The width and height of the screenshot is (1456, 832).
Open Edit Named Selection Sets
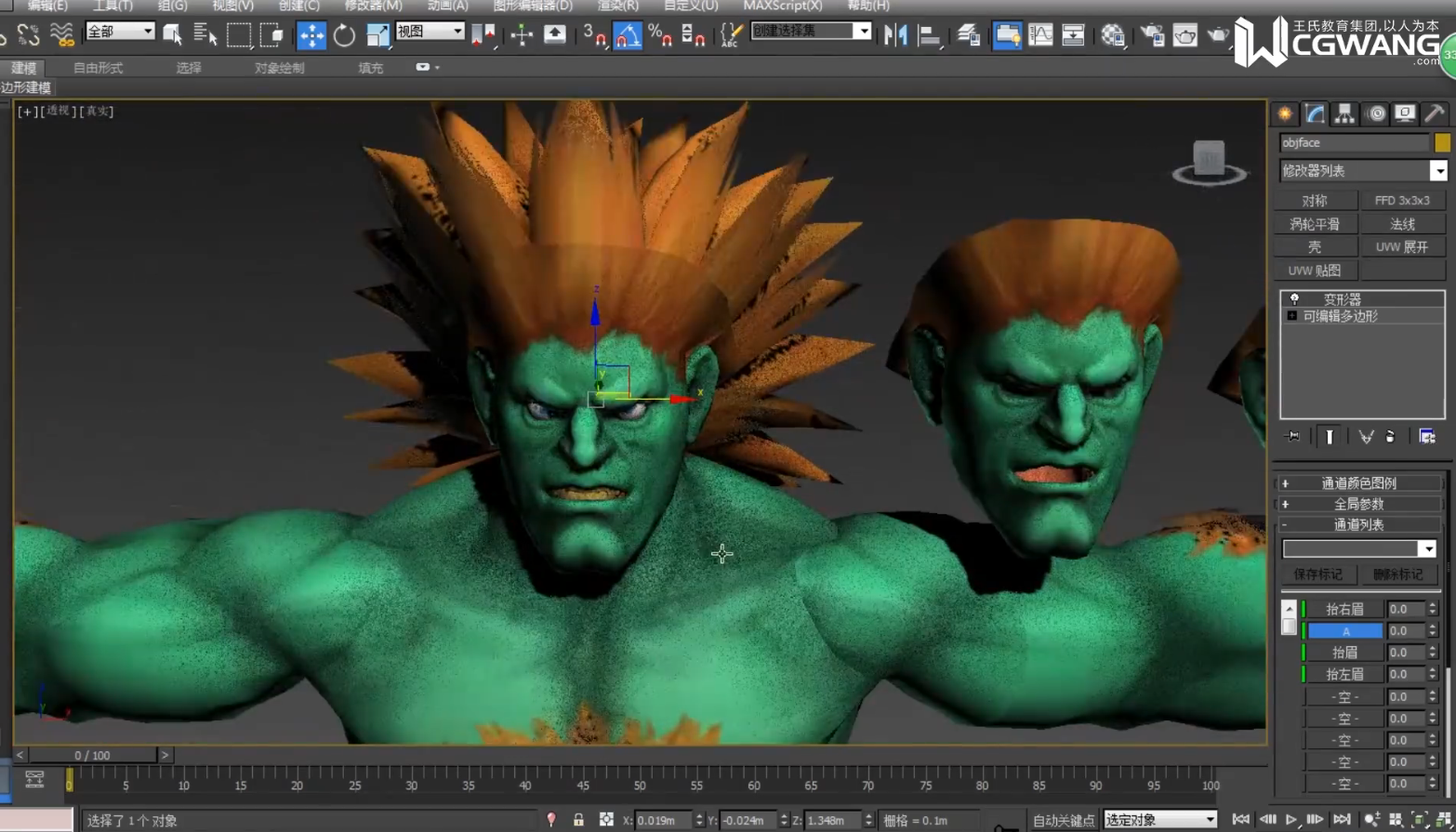click(x=731, y=35)
